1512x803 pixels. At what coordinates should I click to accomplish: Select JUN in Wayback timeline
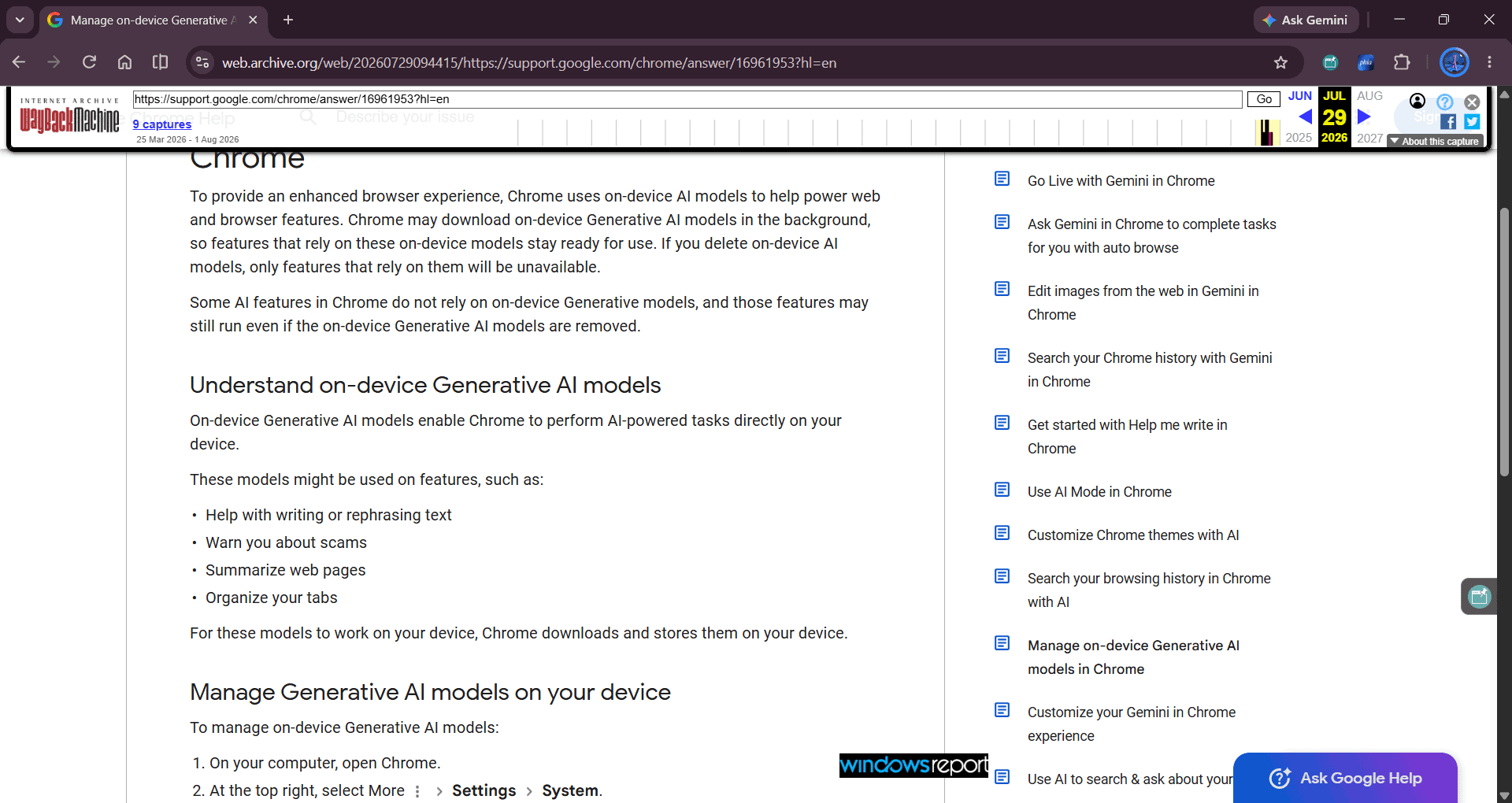click(x=1300, y=96)
